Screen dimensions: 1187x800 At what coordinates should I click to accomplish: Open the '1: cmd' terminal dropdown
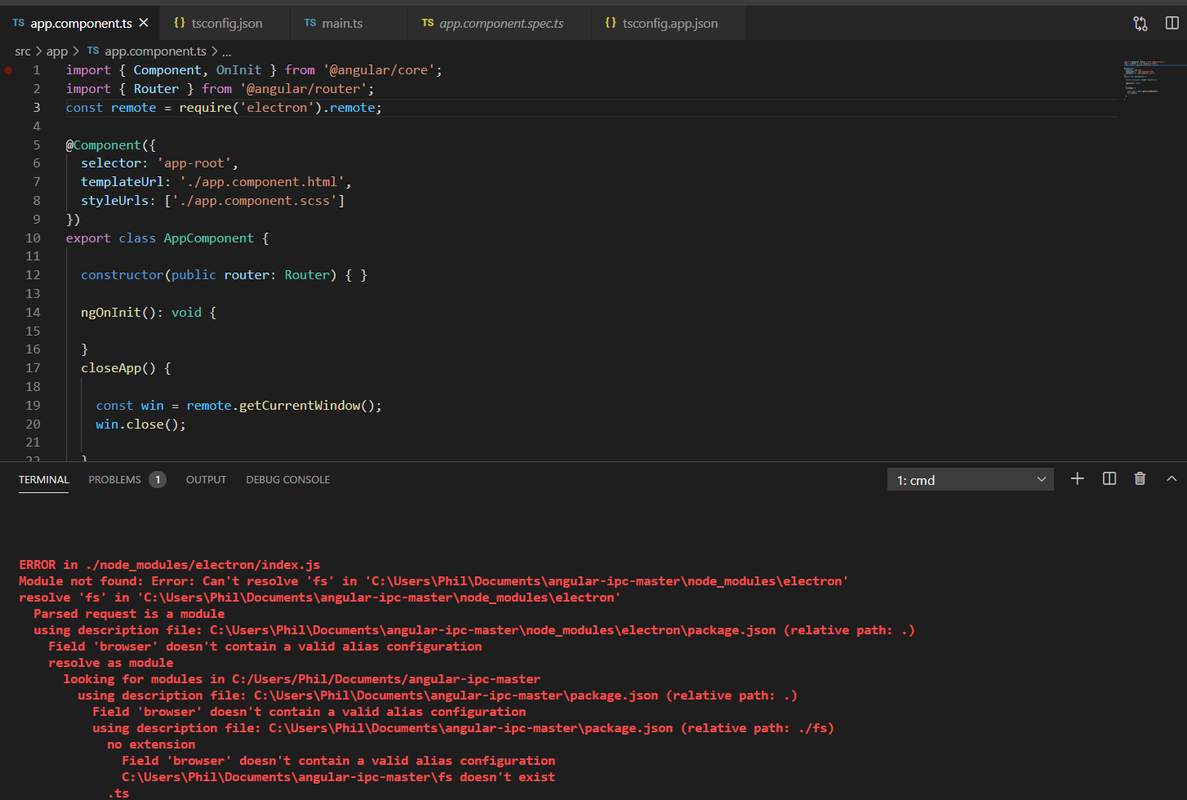[x=970, y=480]
